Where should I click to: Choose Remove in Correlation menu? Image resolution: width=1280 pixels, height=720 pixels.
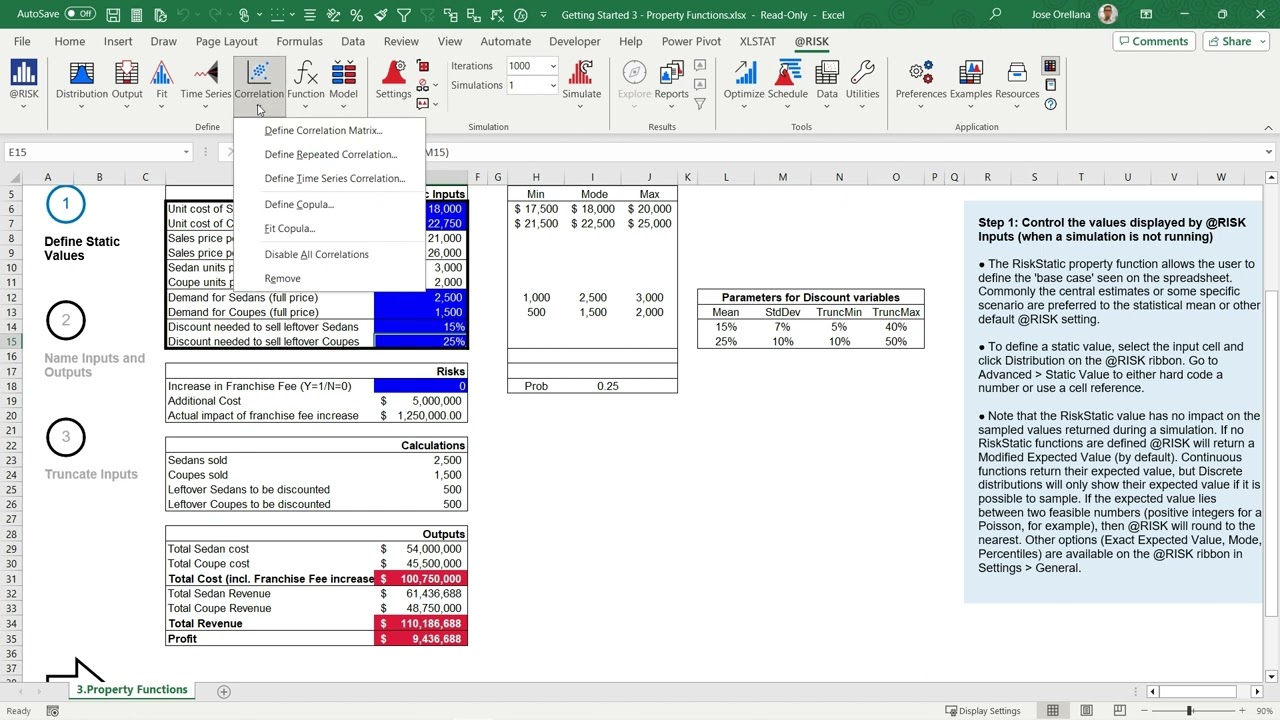[283, 278]
